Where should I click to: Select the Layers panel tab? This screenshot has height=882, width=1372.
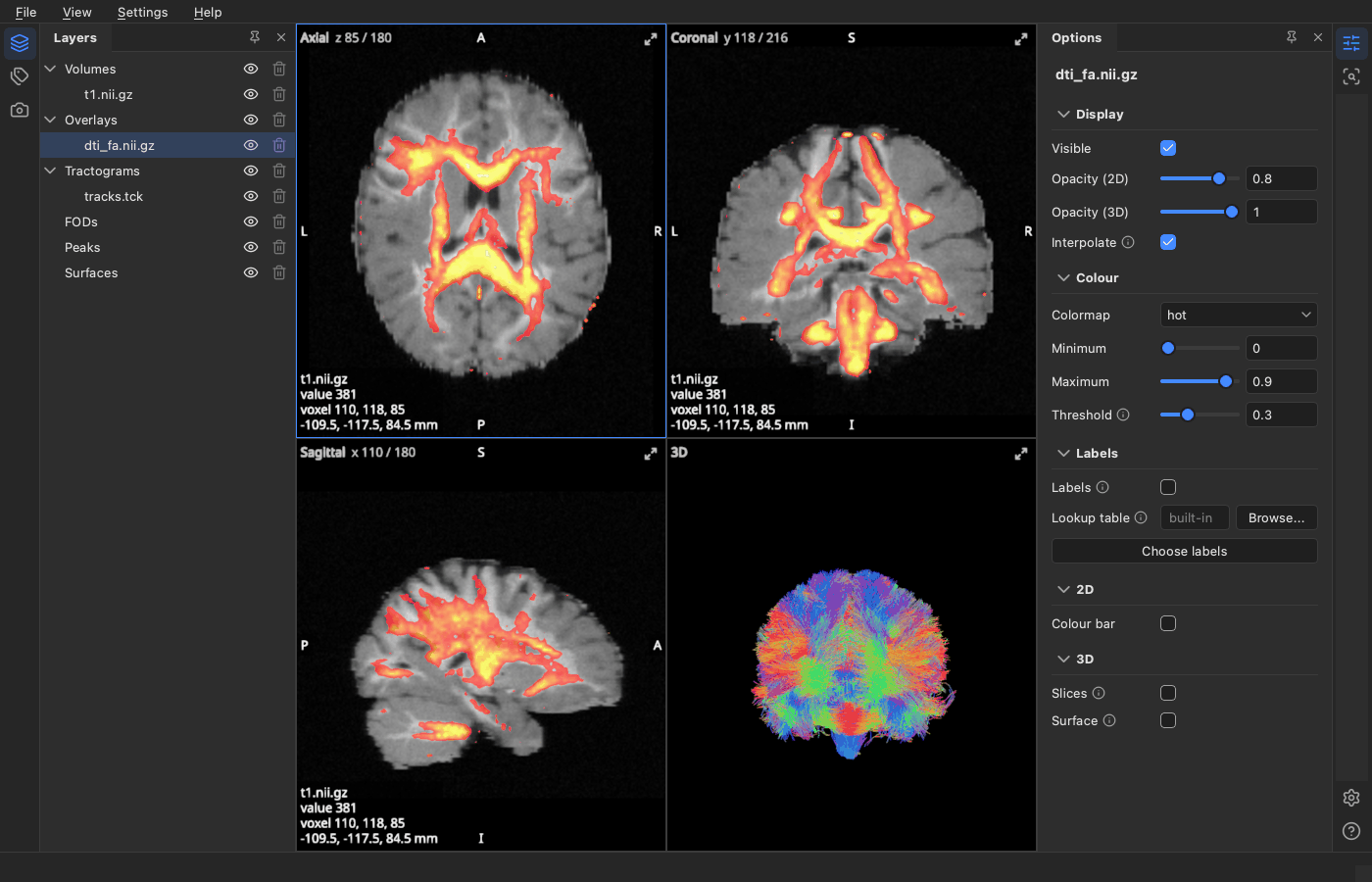(x=75, y=37)
